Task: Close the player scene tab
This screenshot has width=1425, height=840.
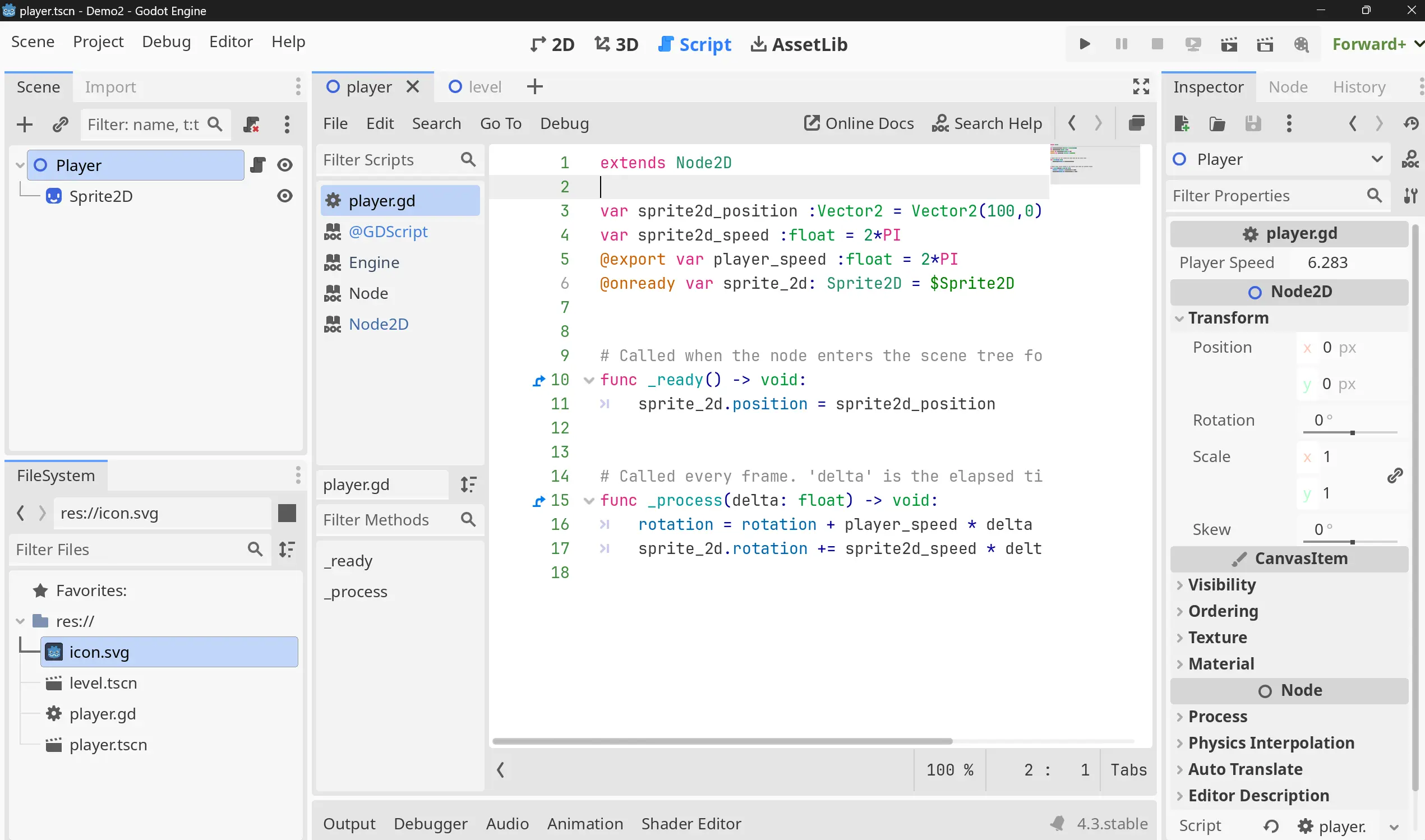Action: point(413,86)
